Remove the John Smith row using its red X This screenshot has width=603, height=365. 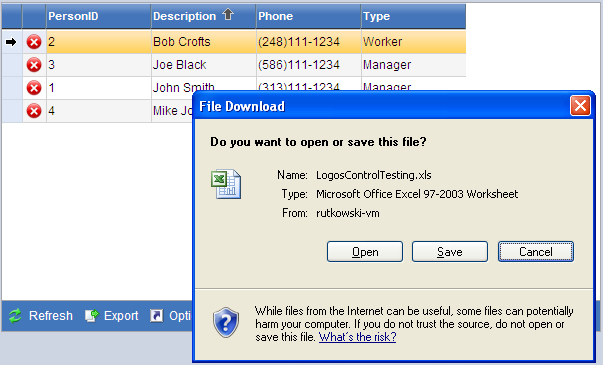click(x=34, y=88)
